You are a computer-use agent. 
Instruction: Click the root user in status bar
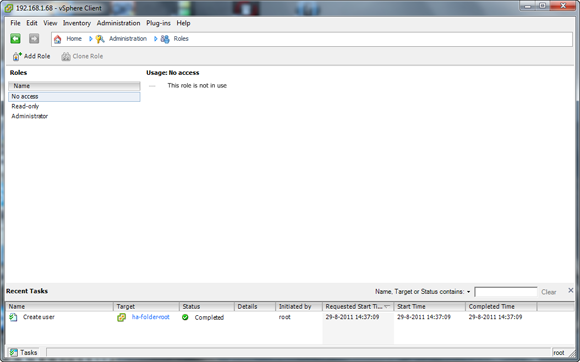click(x=559, y=352)
